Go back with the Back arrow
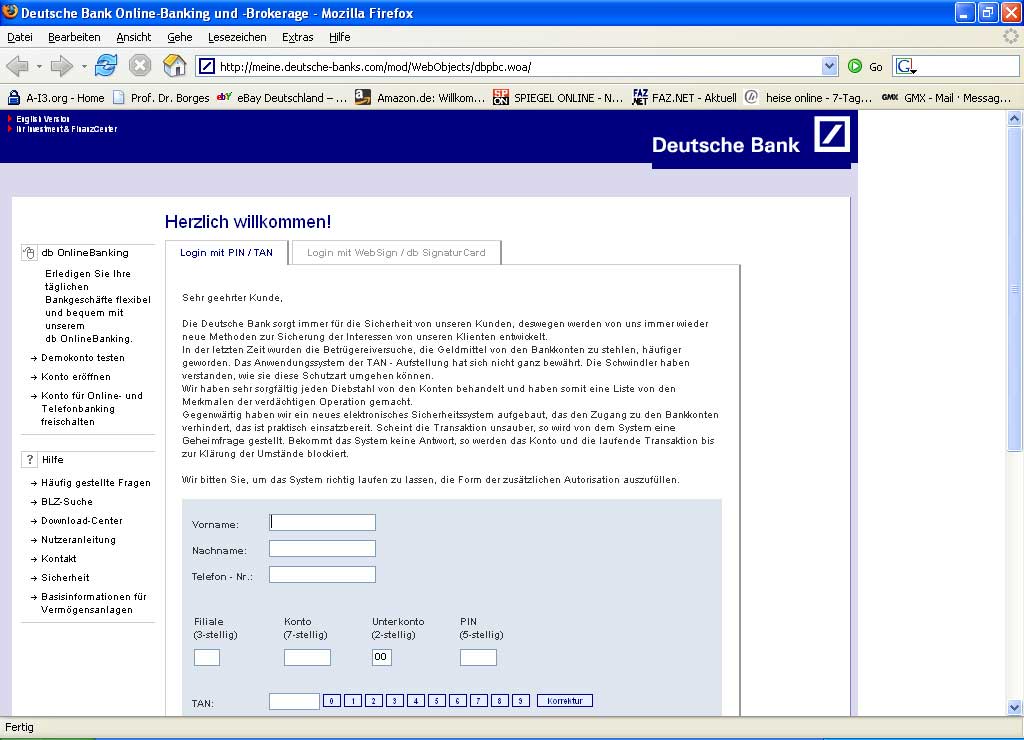 tap(18, 66)
